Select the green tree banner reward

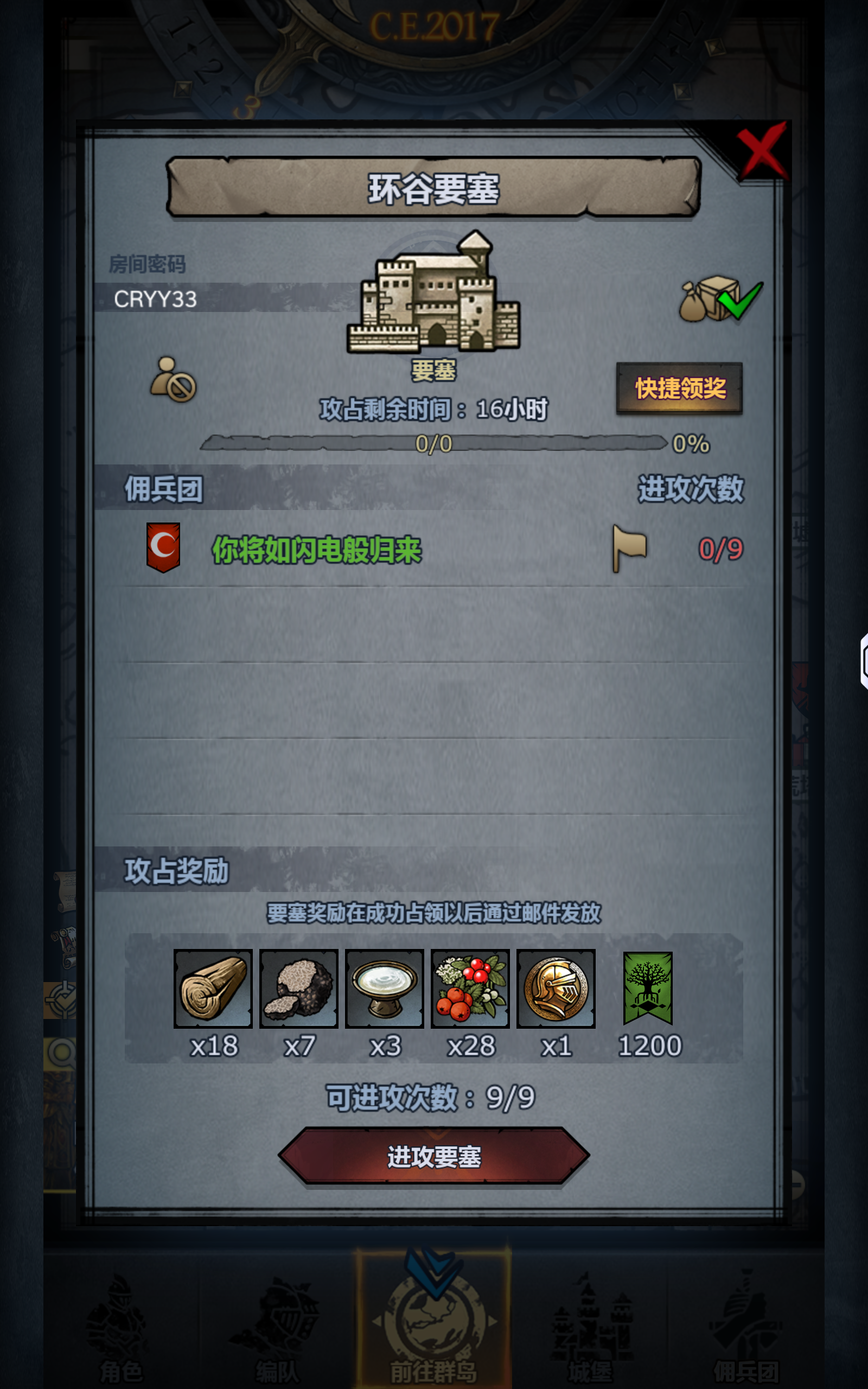pyautogui.click(x=648, y=988)
